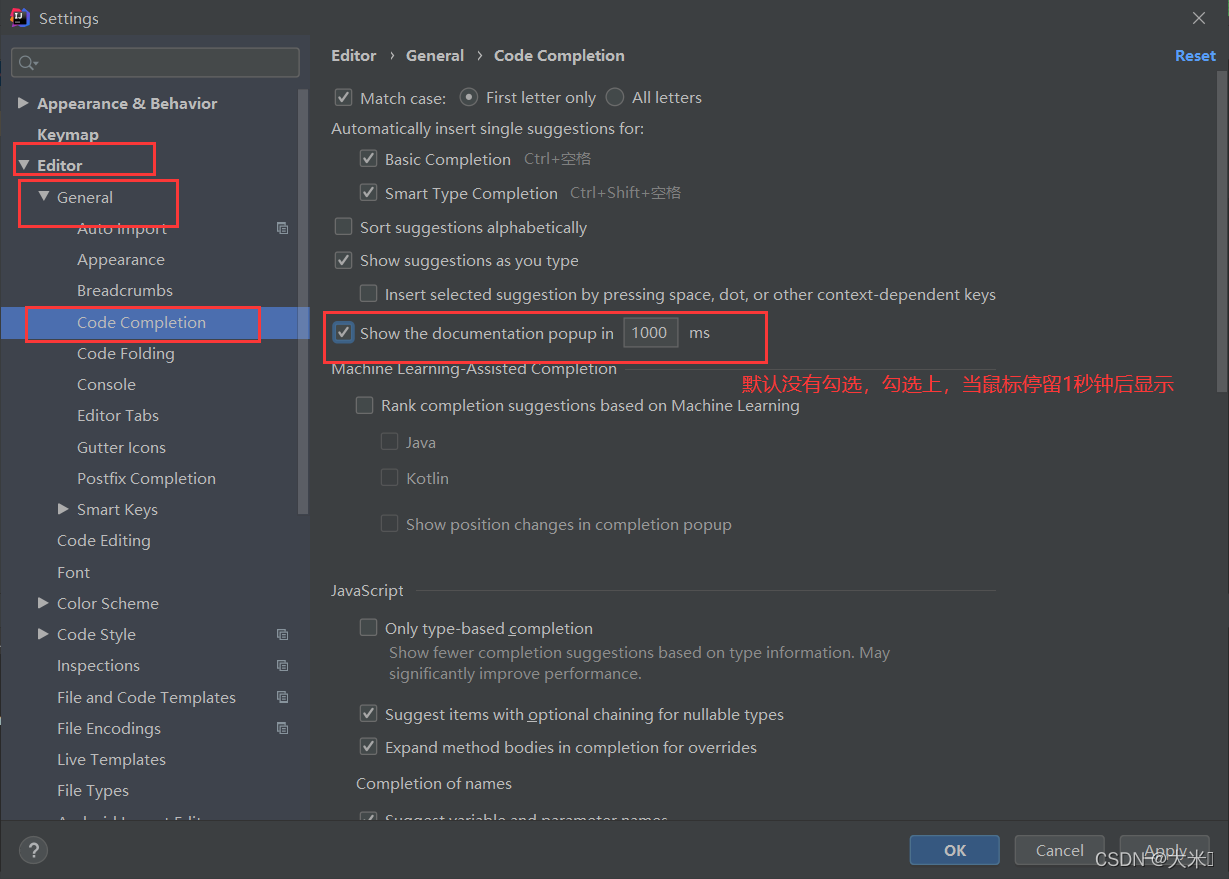Enable Rank completion suggestions based on Machine Learning
The height and width of the screenshot is (879, 1229).
pos(365,405)
